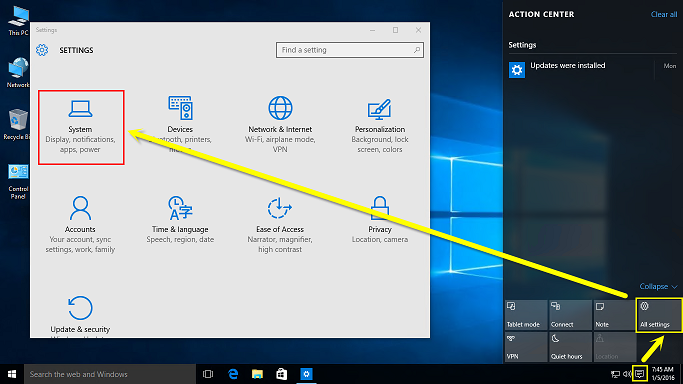Toggle Tablet mode quick action
Viewport: 683px width, 384px height.
[526, 314]
